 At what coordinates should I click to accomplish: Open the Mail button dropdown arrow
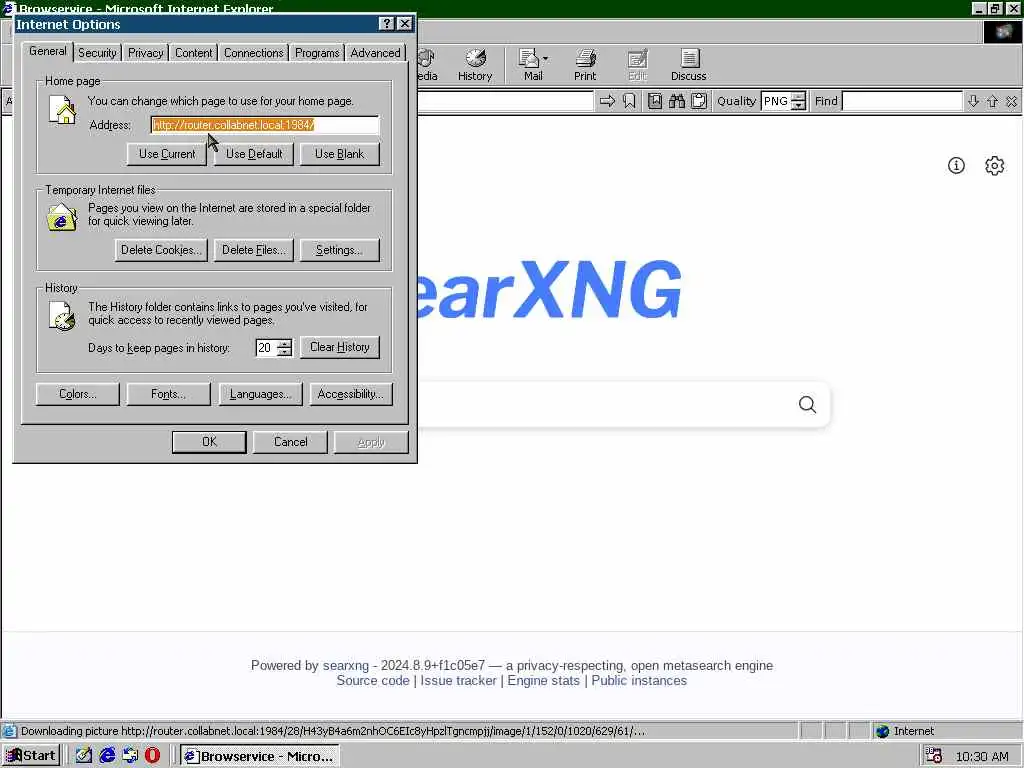546,59
